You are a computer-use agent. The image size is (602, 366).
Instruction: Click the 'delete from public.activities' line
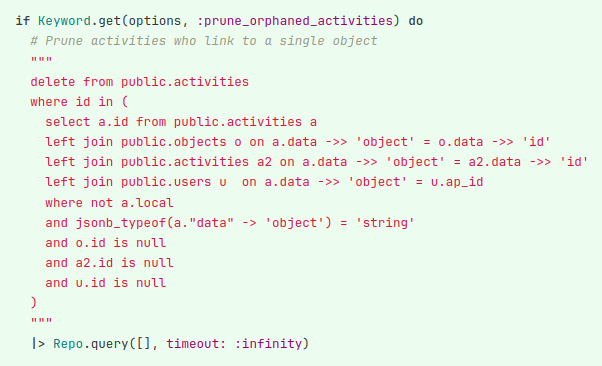point(140,82)
